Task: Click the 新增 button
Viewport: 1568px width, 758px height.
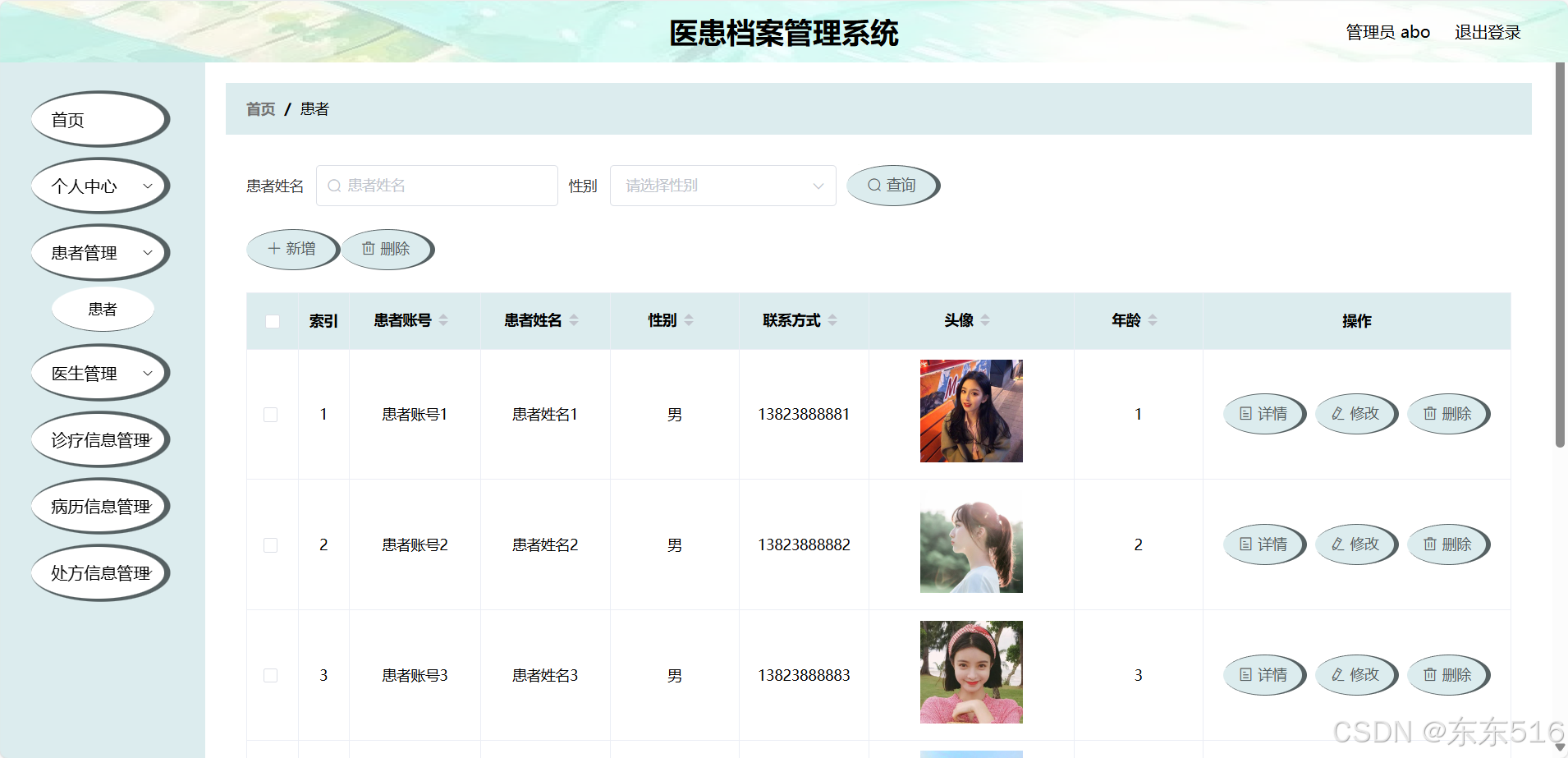Action: click(292, 249)
